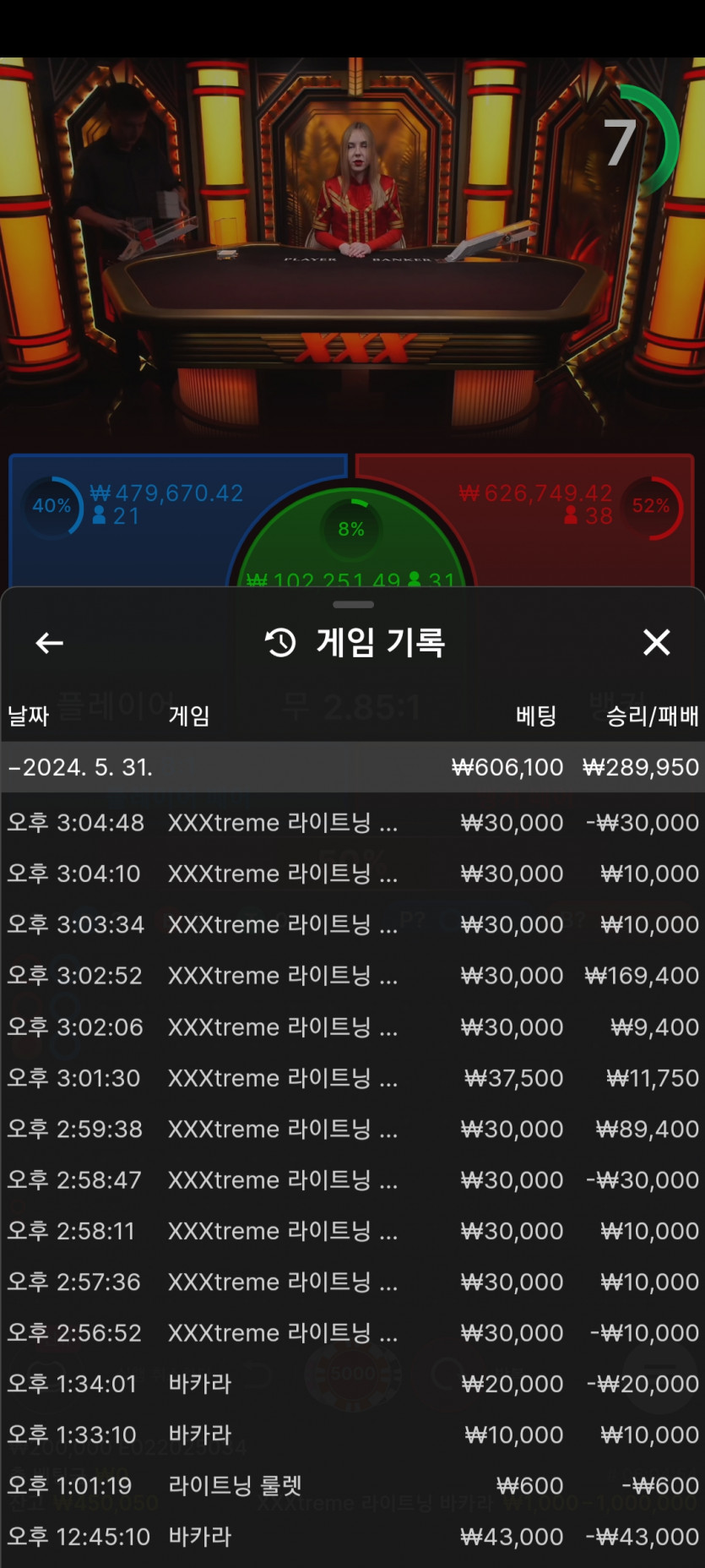Screen dimensions: 705x1568
Task: Click the 베팅 column header
Action: [536, 716]
